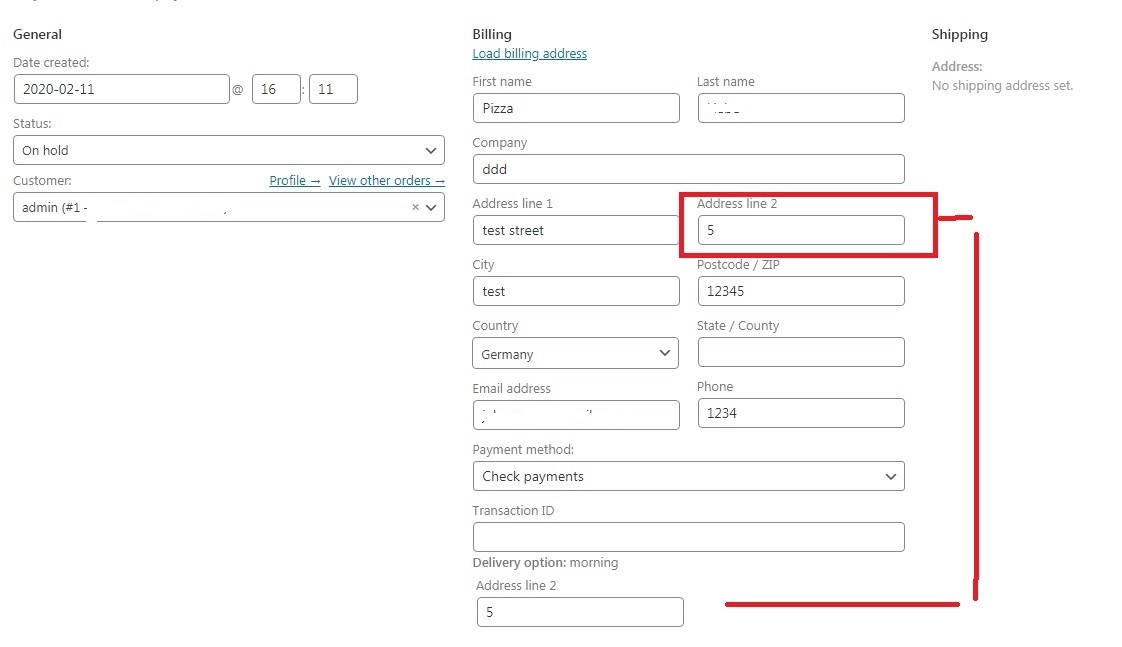Click the Company field containing ddd
The image size is (1122, 647).
click(688, 169)
